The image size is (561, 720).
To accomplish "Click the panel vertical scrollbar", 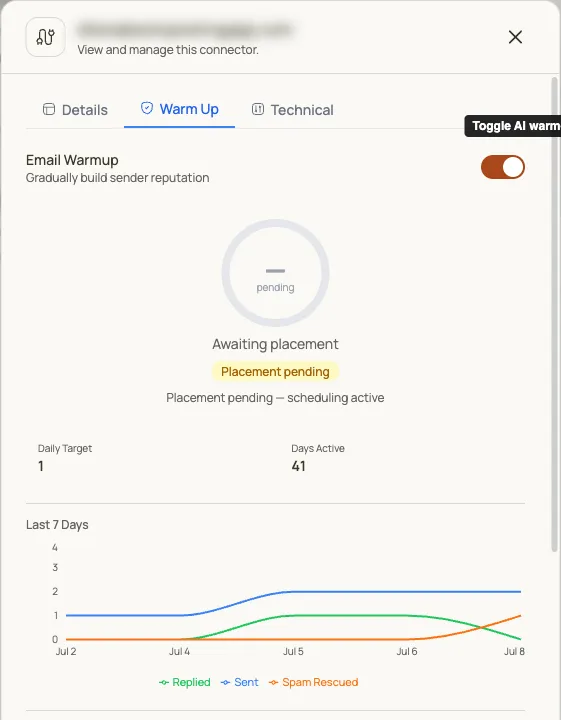I will click(x=555, y=315).
